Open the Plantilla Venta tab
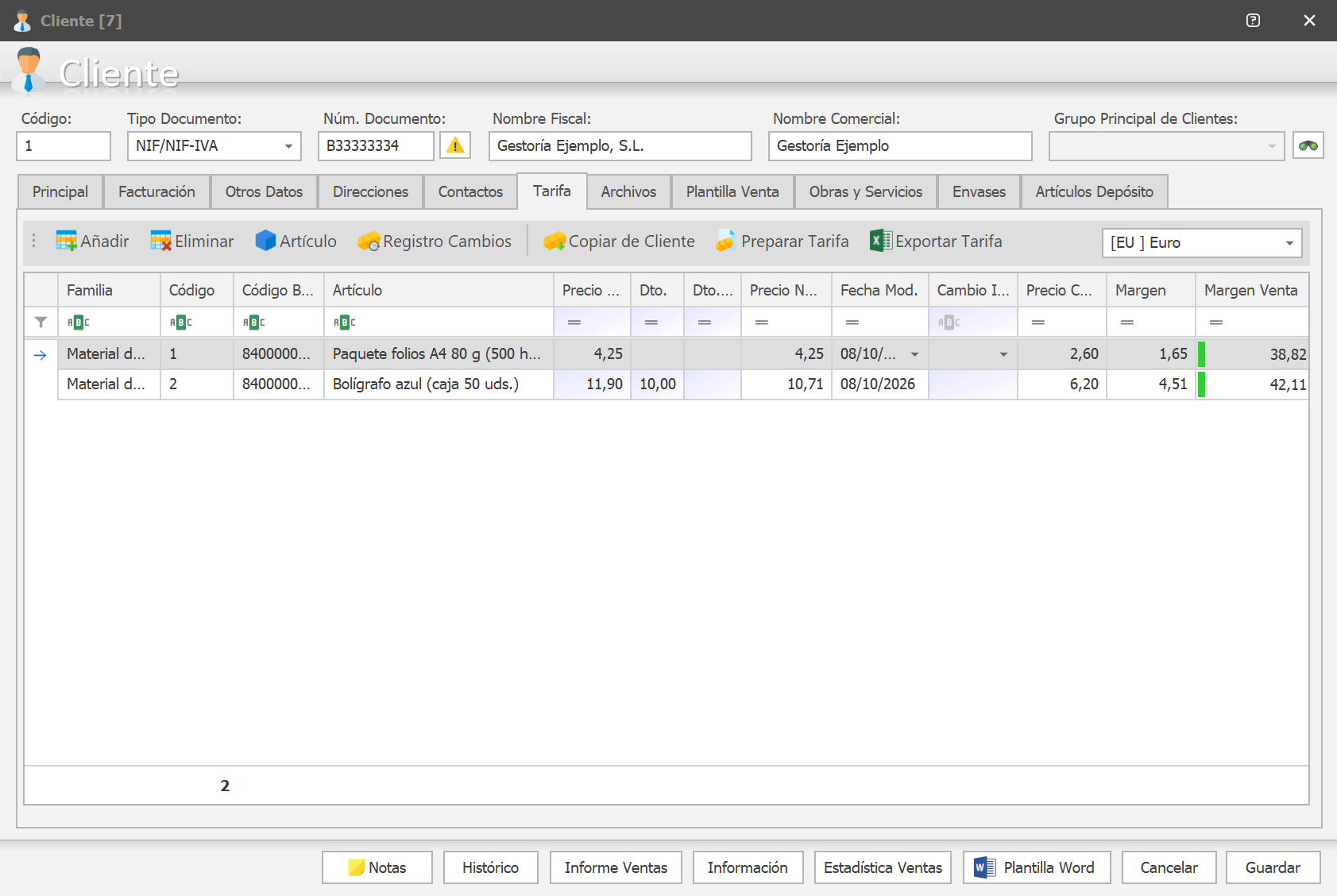This screenshot has height=896, width=1337. [732, 191]
